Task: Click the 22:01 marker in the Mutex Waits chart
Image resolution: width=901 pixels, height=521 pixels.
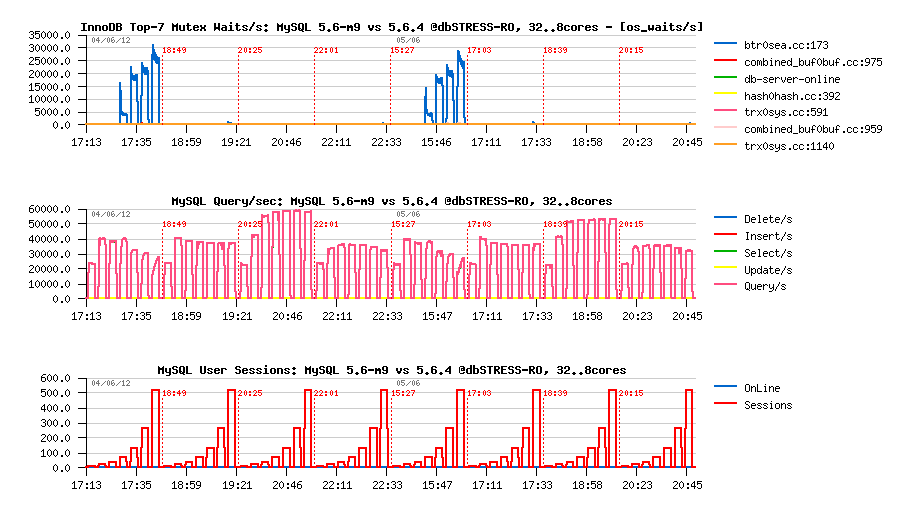Action: (326, 51)
